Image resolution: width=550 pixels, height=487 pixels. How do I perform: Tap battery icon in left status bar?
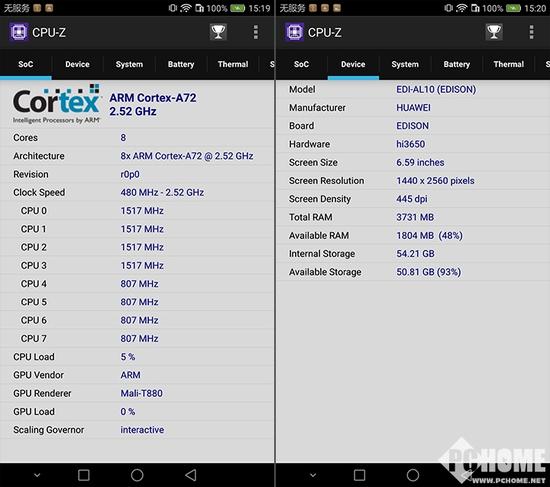pos(237,8)
